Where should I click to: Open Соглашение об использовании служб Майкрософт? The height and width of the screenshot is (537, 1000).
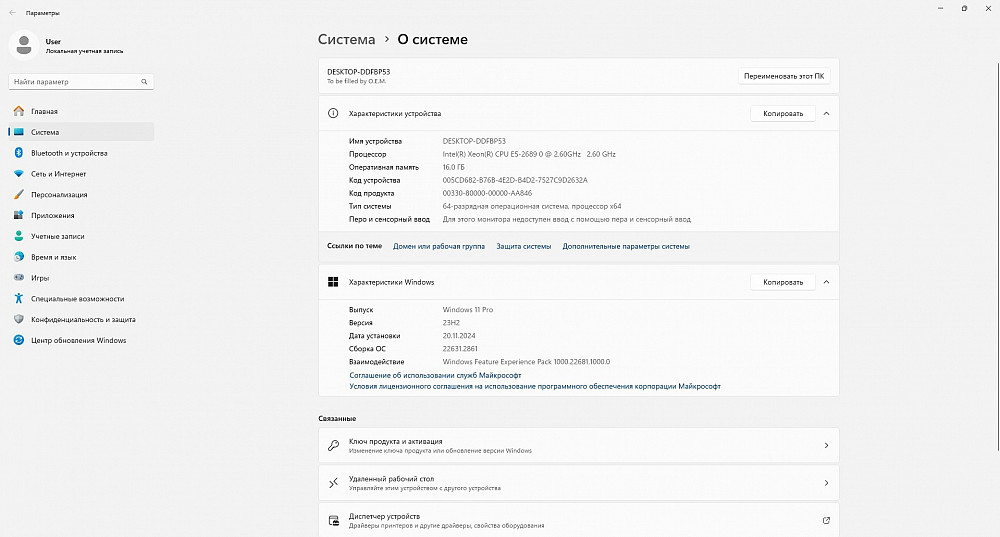[x=435, y=375]
